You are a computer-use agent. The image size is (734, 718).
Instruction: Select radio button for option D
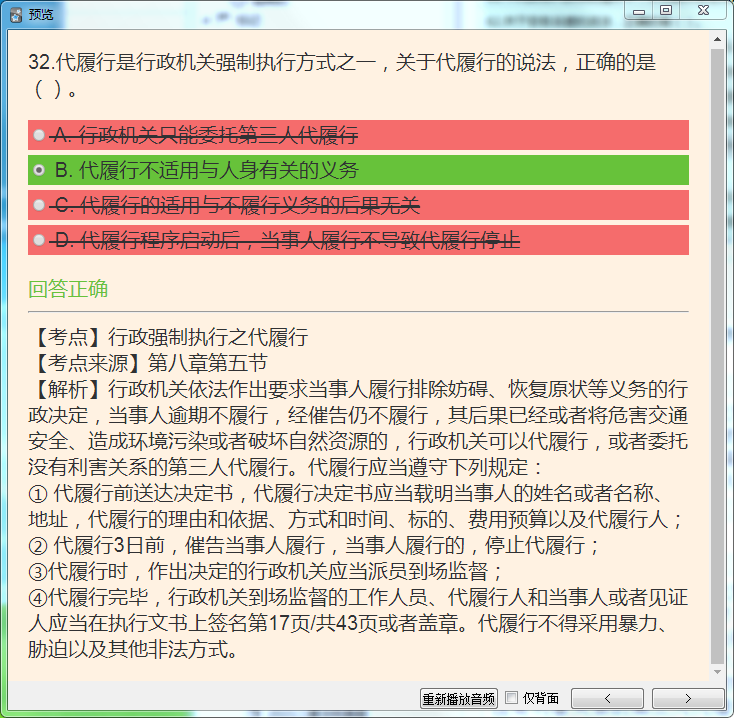(x=39, y=240)
